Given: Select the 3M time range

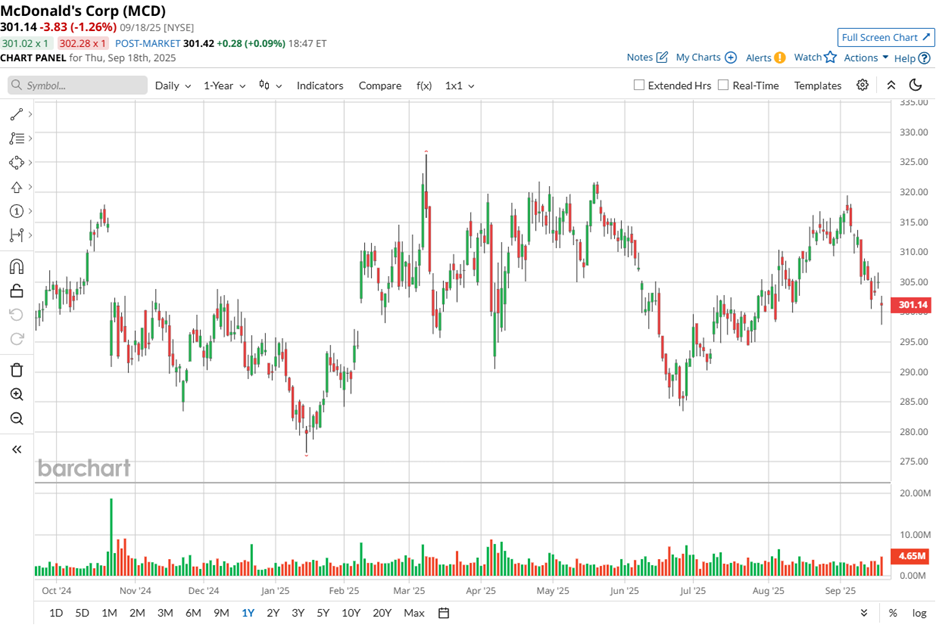Looking at the screenshot, I should [165, 613].
